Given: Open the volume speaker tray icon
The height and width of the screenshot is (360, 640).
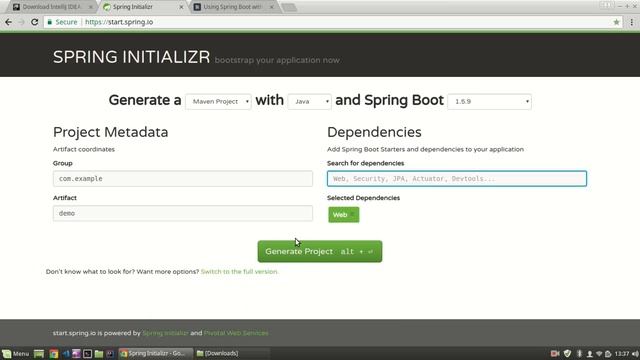Looking at the screenshot, I should click(635, 353).
